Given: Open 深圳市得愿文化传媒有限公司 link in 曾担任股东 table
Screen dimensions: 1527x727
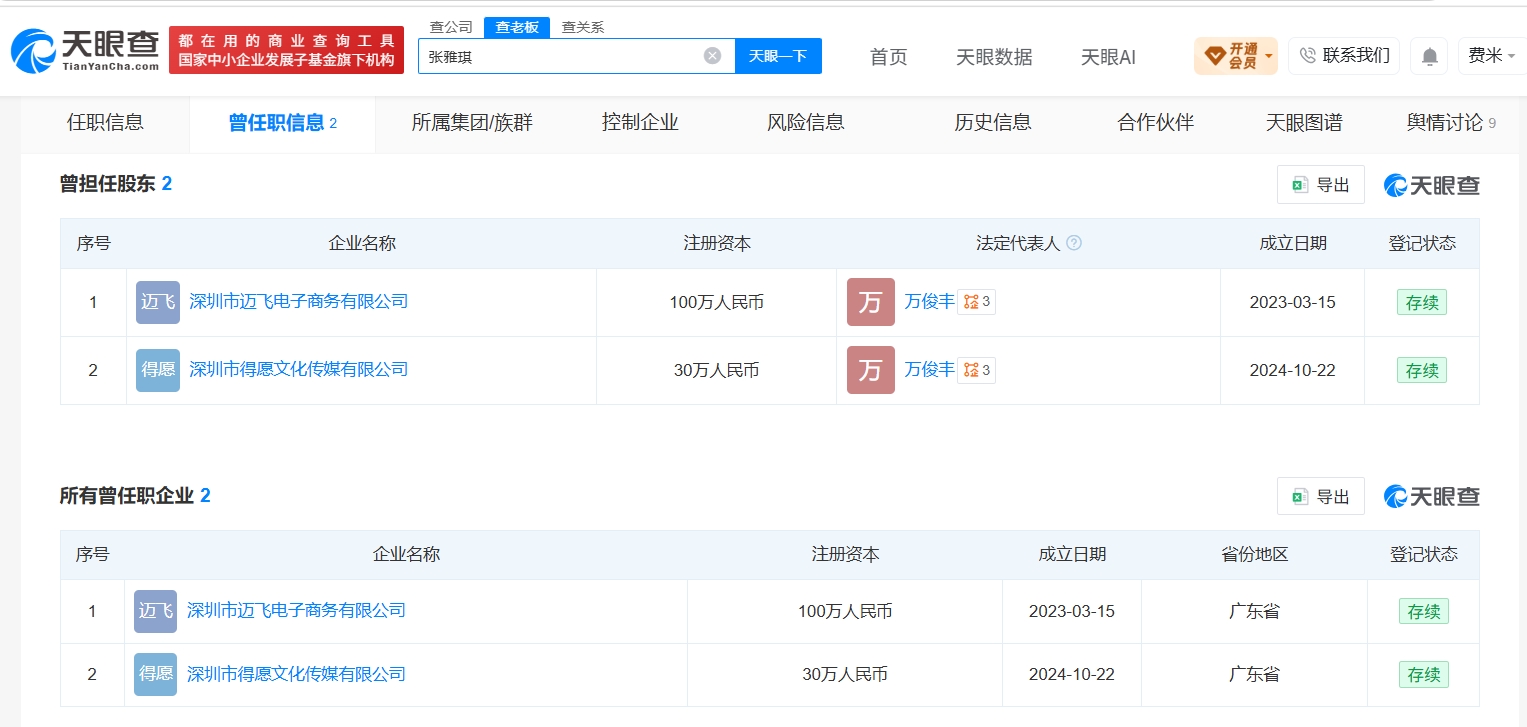Looking at the screenshot, I should [299, 370].
